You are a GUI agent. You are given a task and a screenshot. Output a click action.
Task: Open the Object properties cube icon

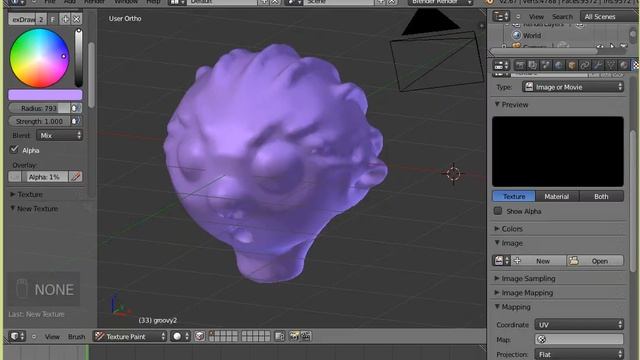[571, 65]
